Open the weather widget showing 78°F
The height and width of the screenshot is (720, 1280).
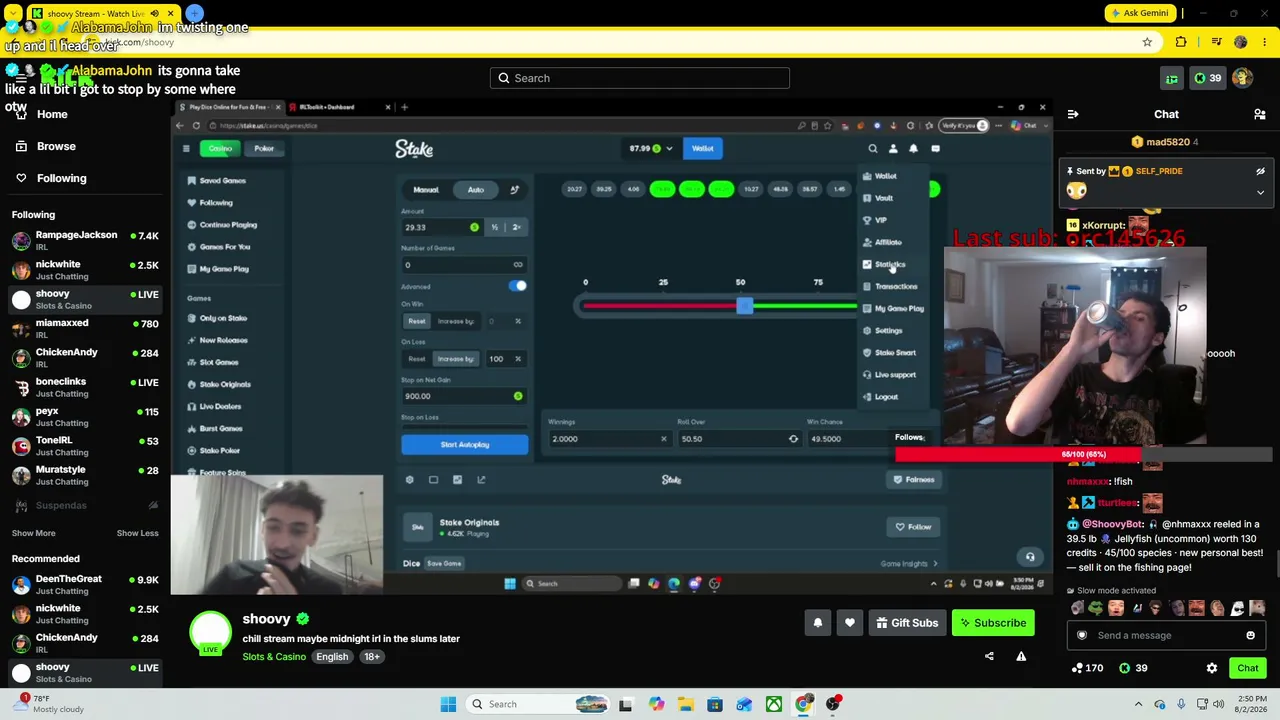48,704
